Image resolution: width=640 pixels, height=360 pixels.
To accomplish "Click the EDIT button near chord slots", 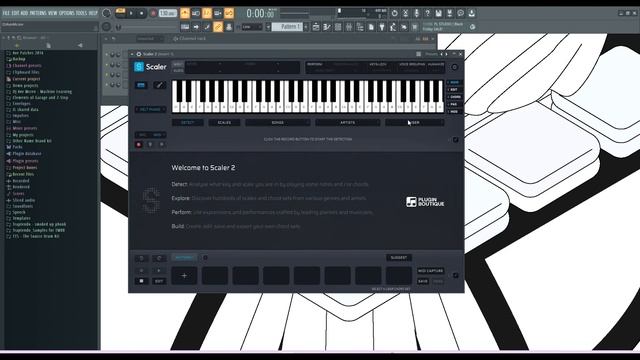I will pyautogui.click(x=159, y=281).
